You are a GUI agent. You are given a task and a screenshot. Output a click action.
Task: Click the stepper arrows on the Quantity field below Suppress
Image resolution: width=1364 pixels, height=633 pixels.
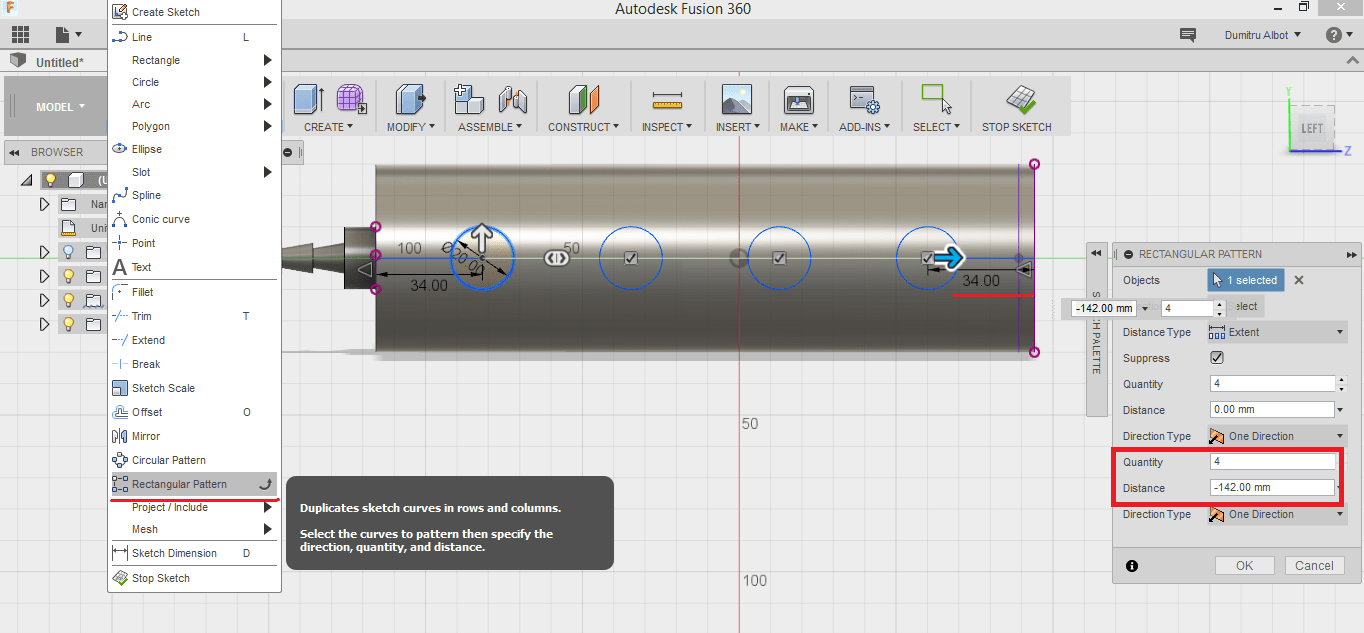coord(1342,384)
